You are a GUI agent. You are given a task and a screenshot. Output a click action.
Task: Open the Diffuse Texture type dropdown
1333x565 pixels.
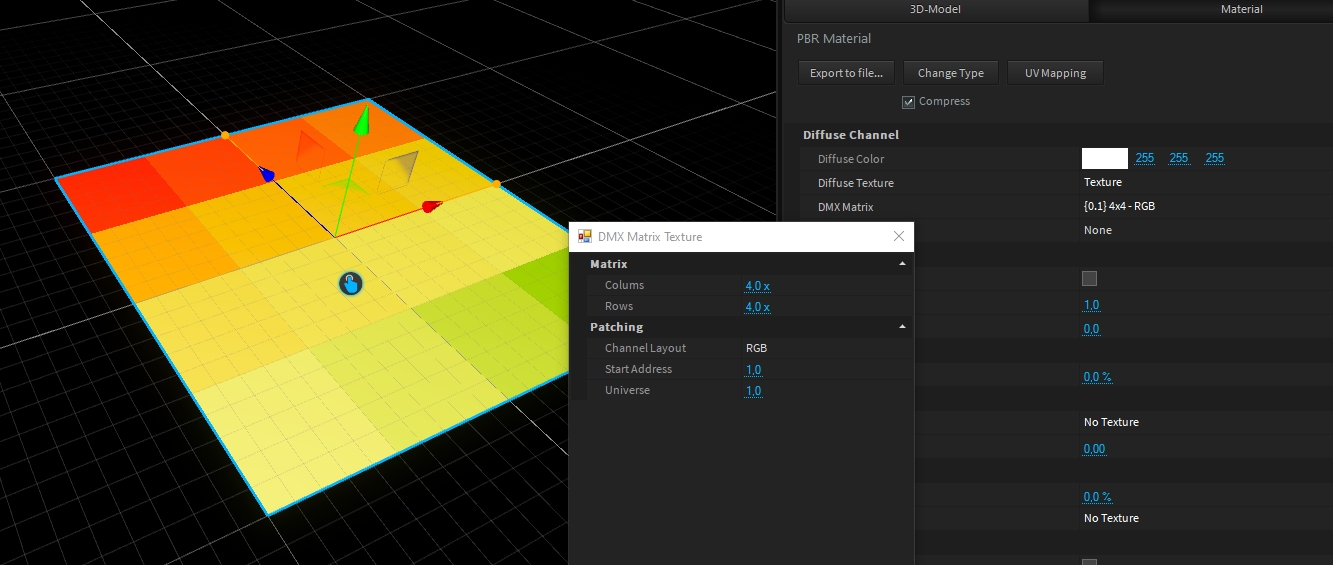coord(1103,183)
